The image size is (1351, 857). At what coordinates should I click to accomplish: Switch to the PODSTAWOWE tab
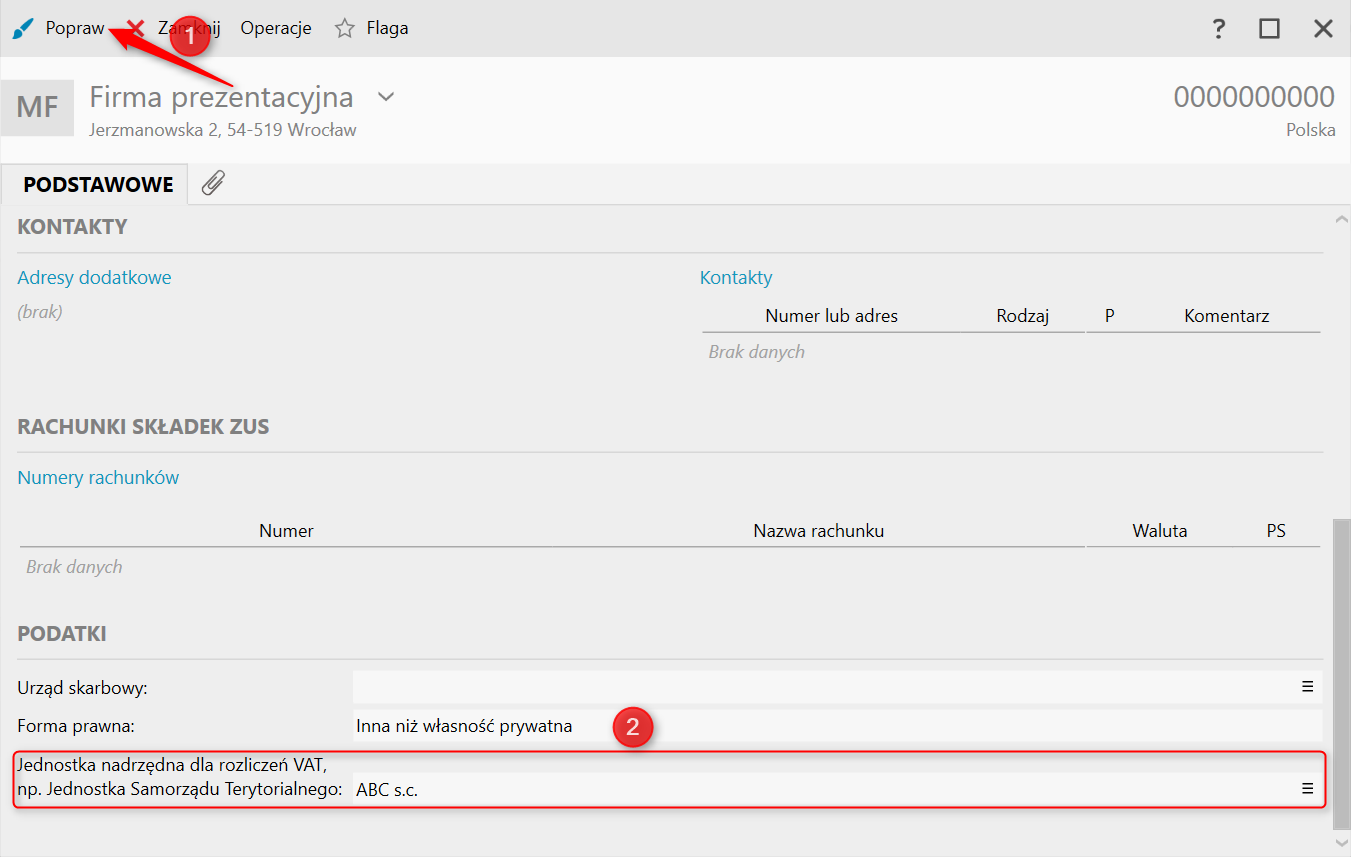click(x=98, y=185)
